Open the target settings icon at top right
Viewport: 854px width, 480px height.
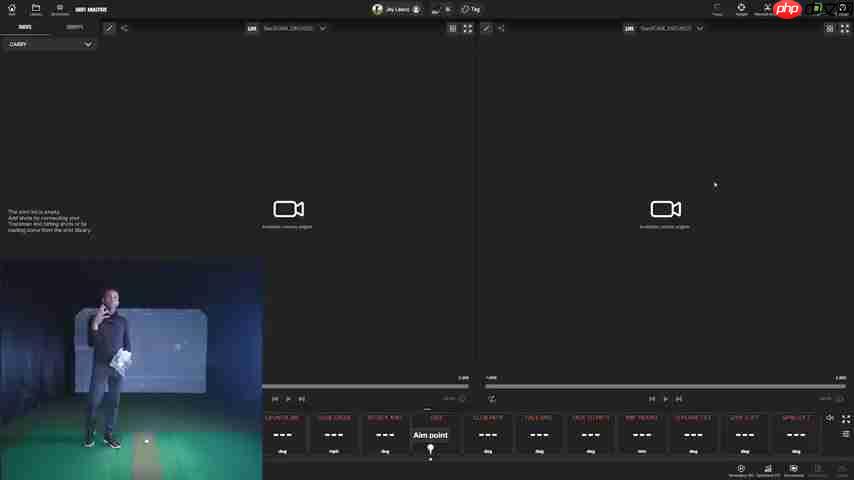(741, 9)
